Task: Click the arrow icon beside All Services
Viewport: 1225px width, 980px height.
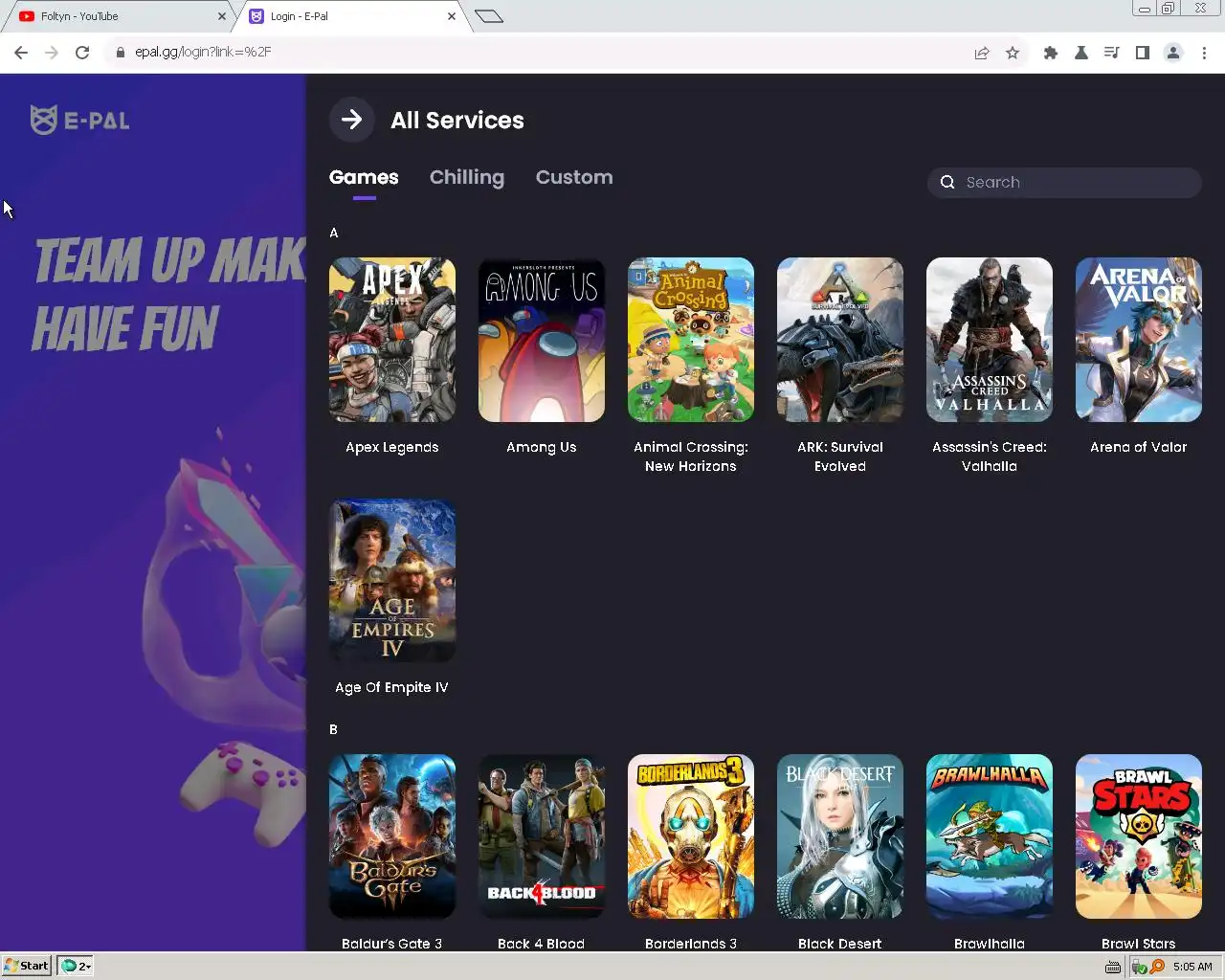Action: pyautogui.click(x=351, y=120)
